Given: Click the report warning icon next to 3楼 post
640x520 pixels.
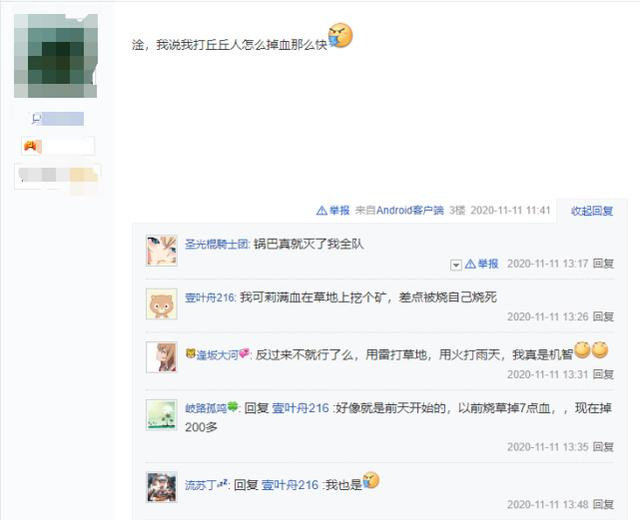Looking at the screenshot, I should coord(322,211).
